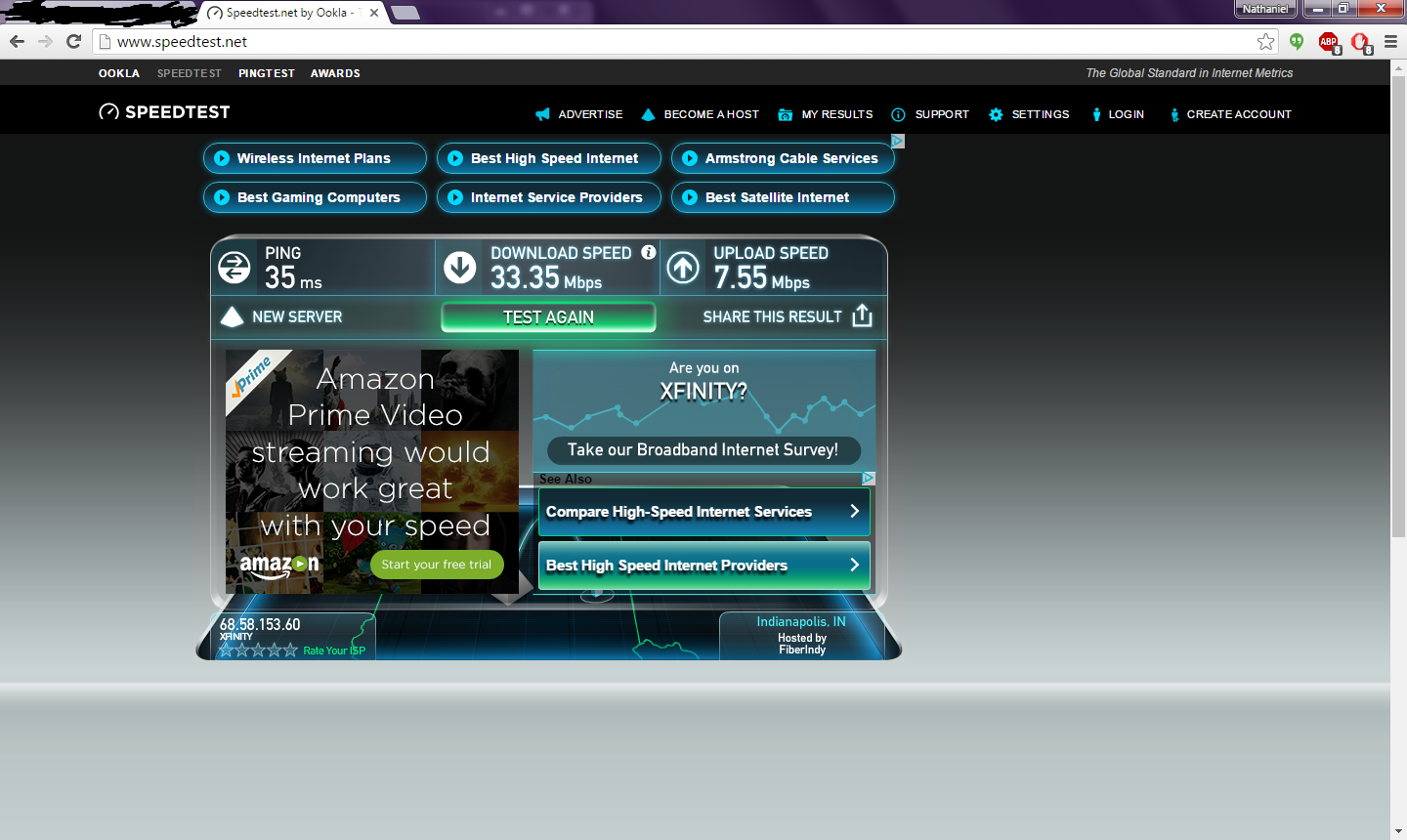Click the Speedtest gauge logo
Screen dimensions: 1407x840
pos(108,112)
